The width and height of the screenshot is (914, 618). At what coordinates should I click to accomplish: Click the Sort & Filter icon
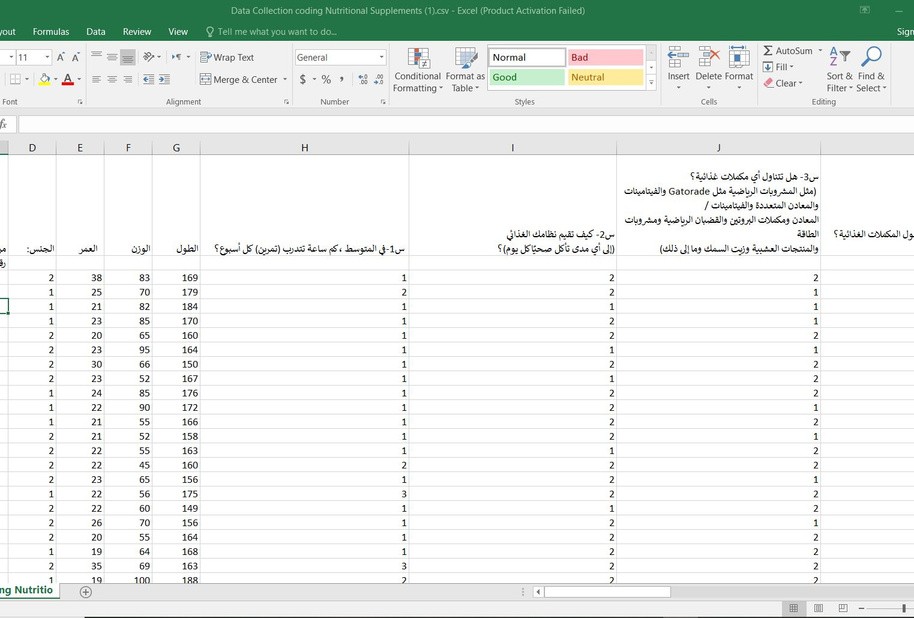pyautogui.click(x=840, y=68)
